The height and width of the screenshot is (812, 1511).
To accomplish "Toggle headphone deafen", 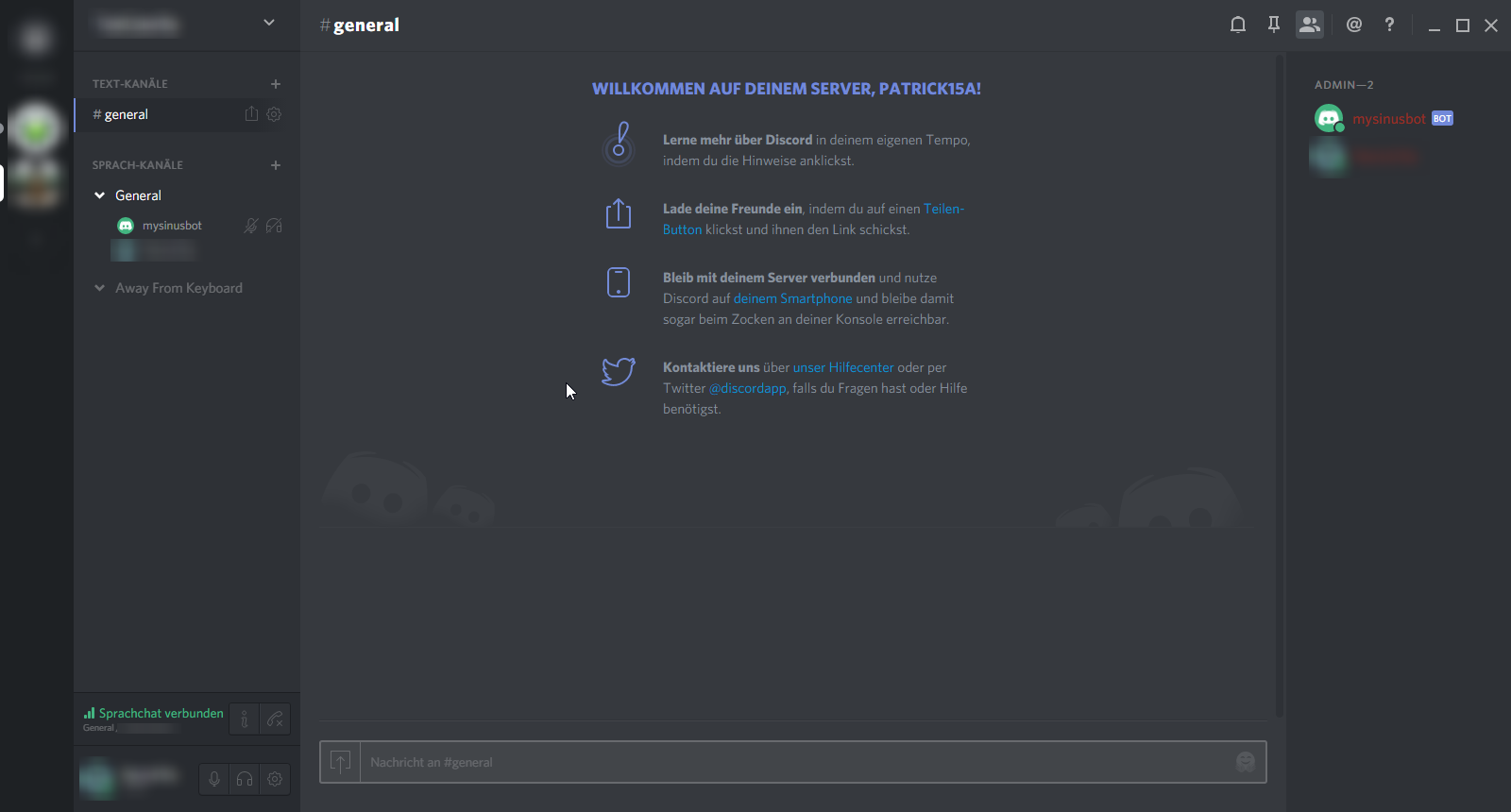I will tap(245, 779).
